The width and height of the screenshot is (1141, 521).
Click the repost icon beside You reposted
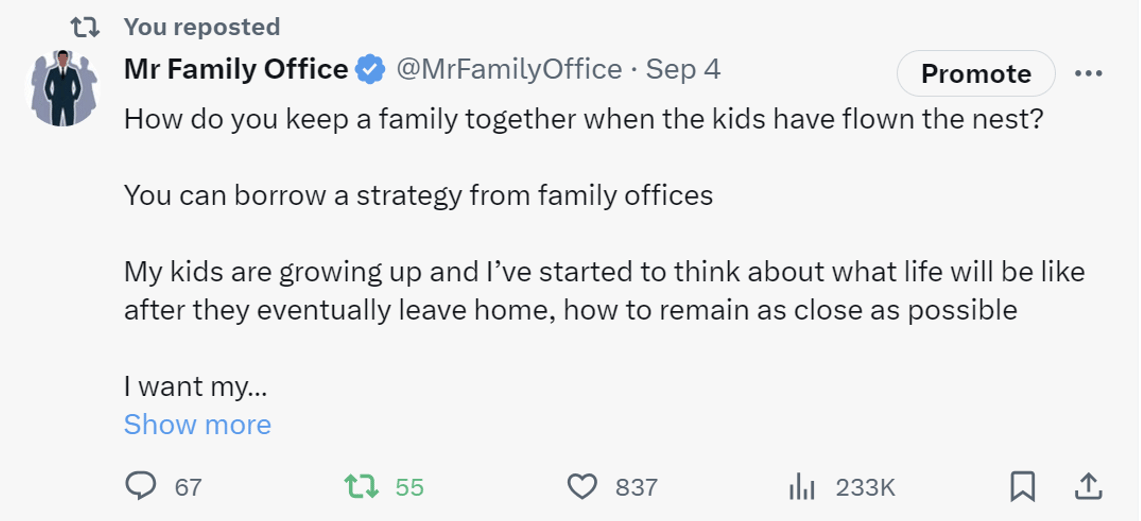pos(87,28)
